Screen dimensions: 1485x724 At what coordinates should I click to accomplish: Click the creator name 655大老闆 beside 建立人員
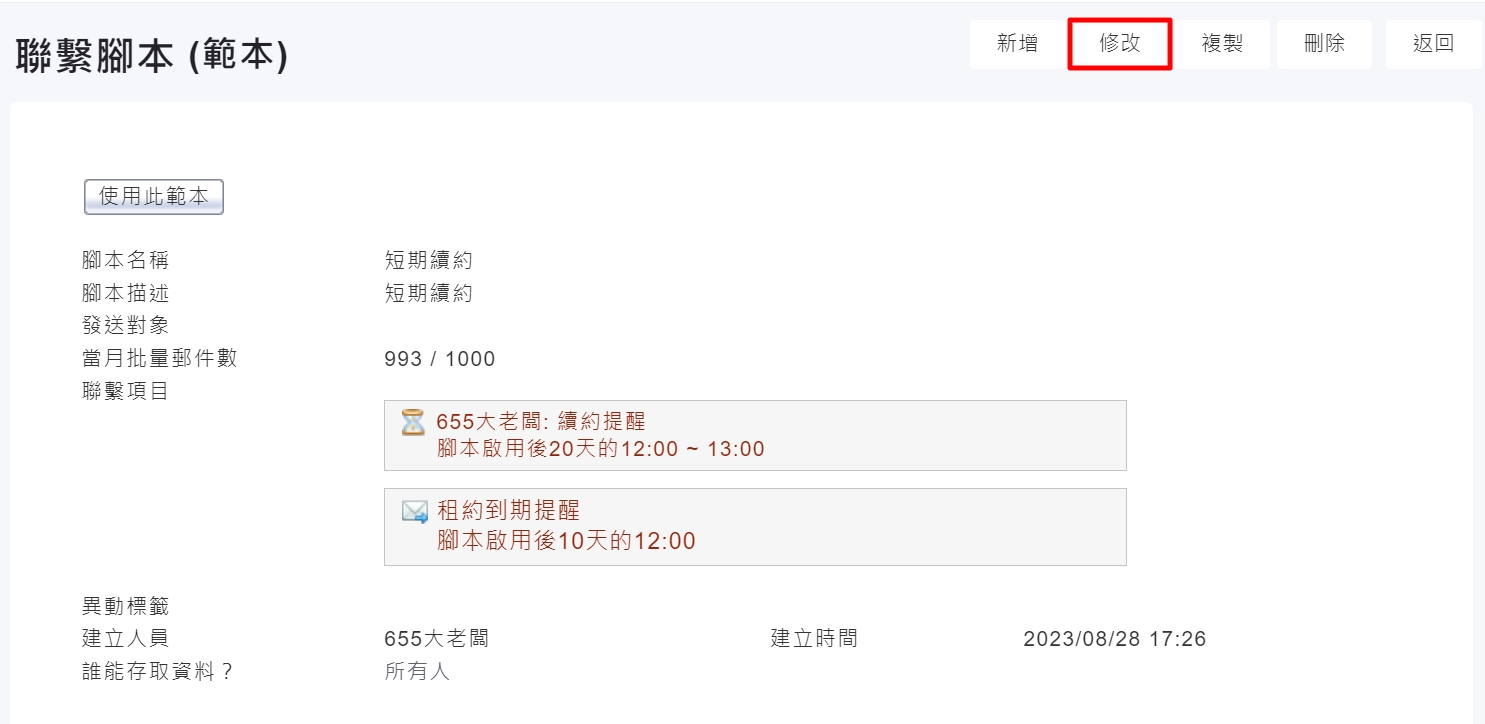pyautogui.click(x=436, y=639)
